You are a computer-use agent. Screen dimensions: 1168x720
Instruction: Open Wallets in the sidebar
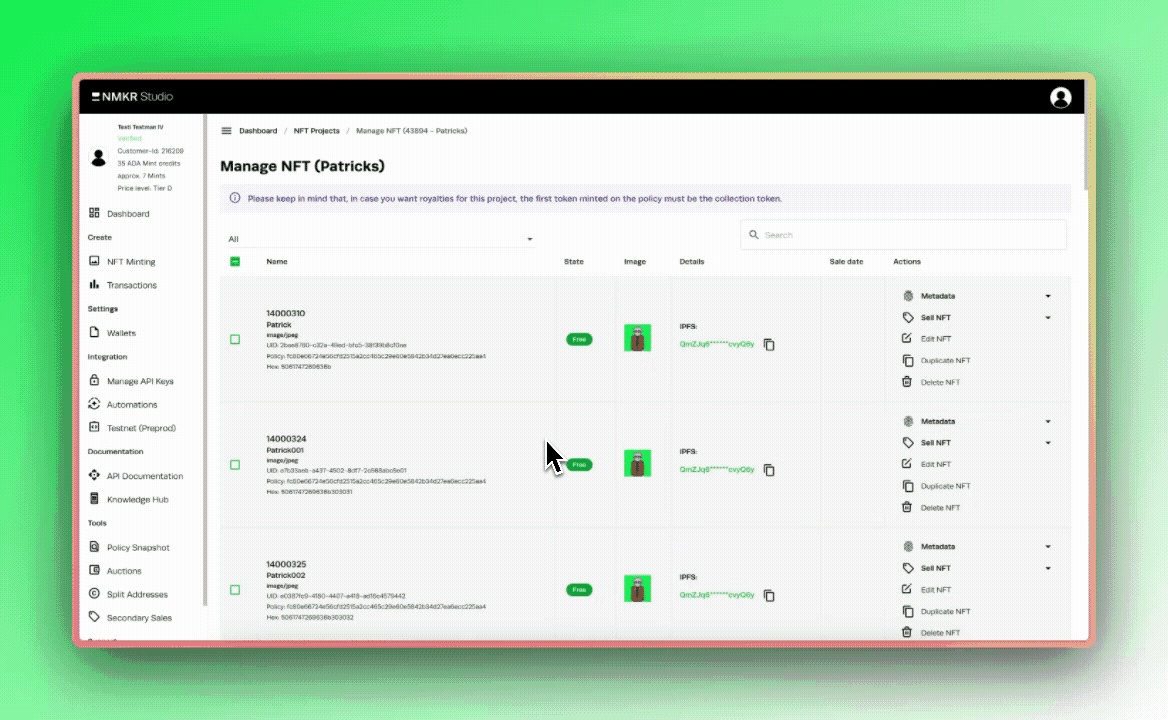click(121, 333)
